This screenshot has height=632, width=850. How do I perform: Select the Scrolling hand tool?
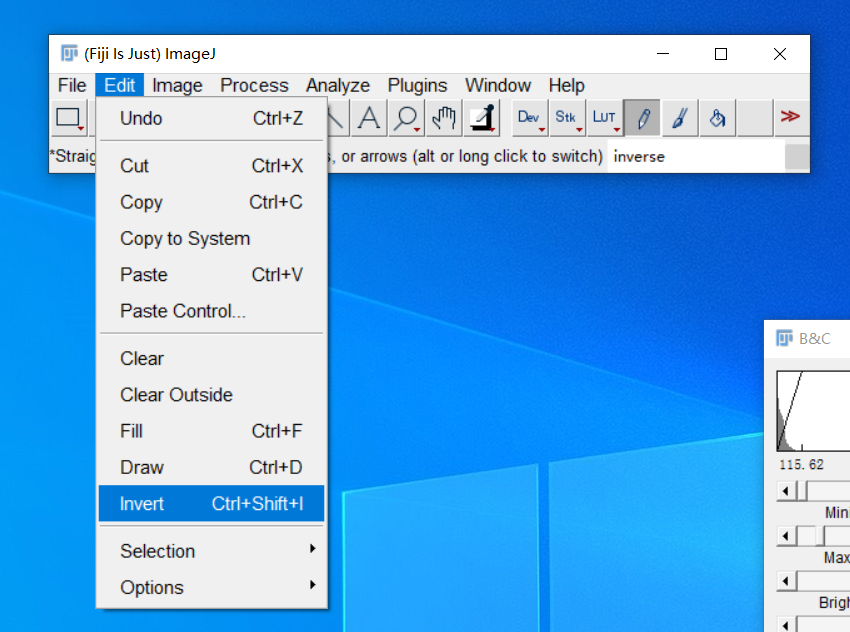click(x=444, y=118)
